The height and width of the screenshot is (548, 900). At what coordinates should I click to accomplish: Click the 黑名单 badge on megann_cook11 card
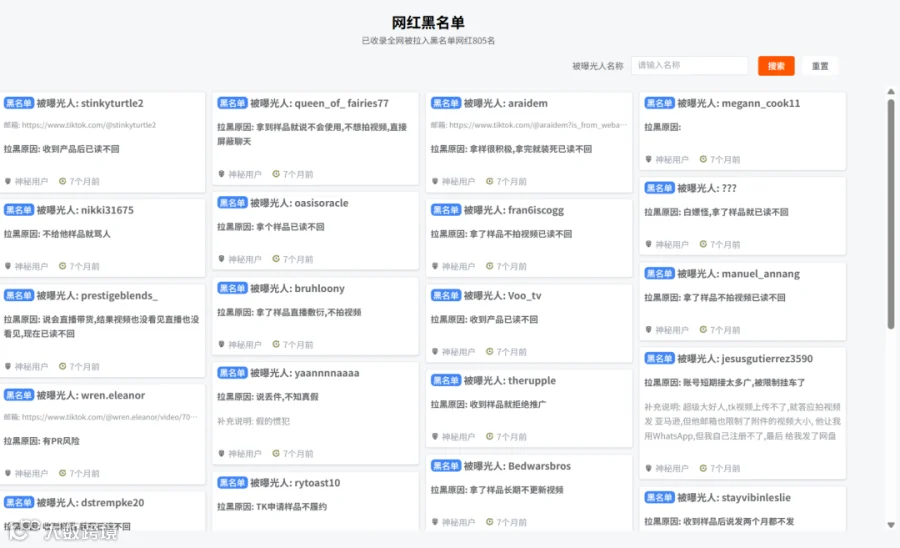[x=659, y=103]
